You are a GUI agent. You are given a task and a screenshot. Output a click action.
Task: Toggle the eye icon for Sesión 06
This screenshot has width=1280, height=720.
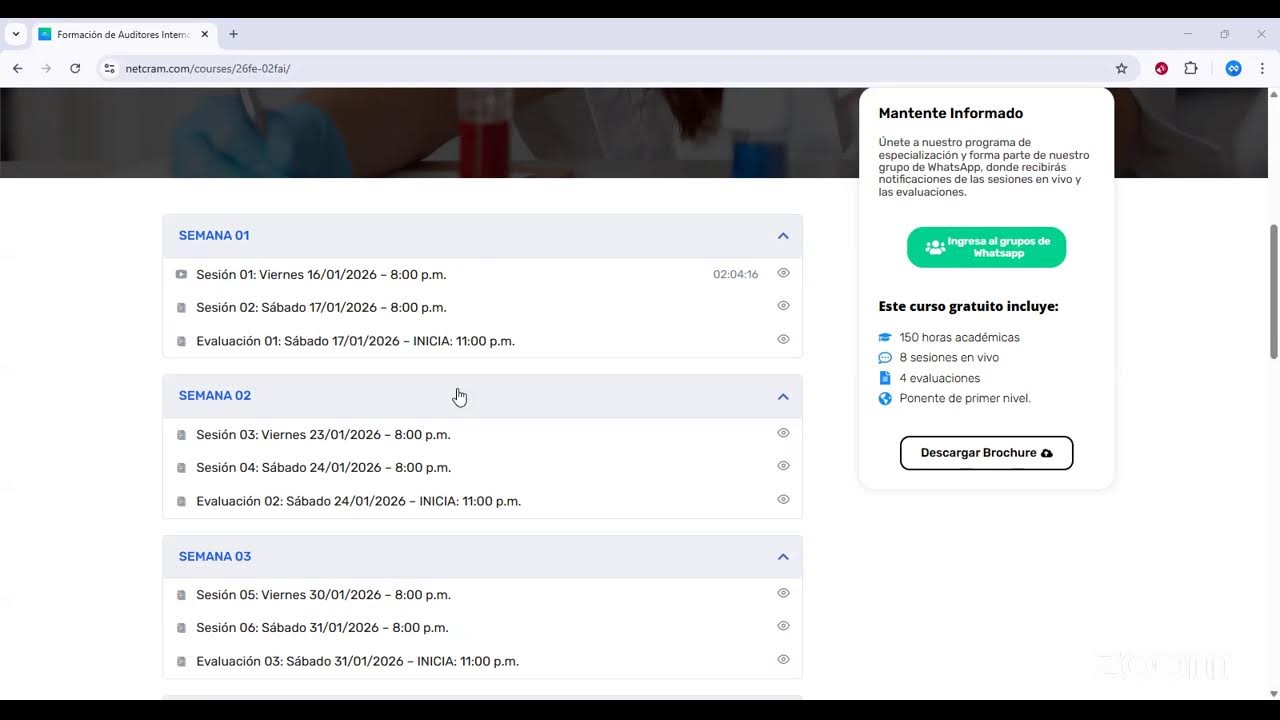(x=784, y=626)
